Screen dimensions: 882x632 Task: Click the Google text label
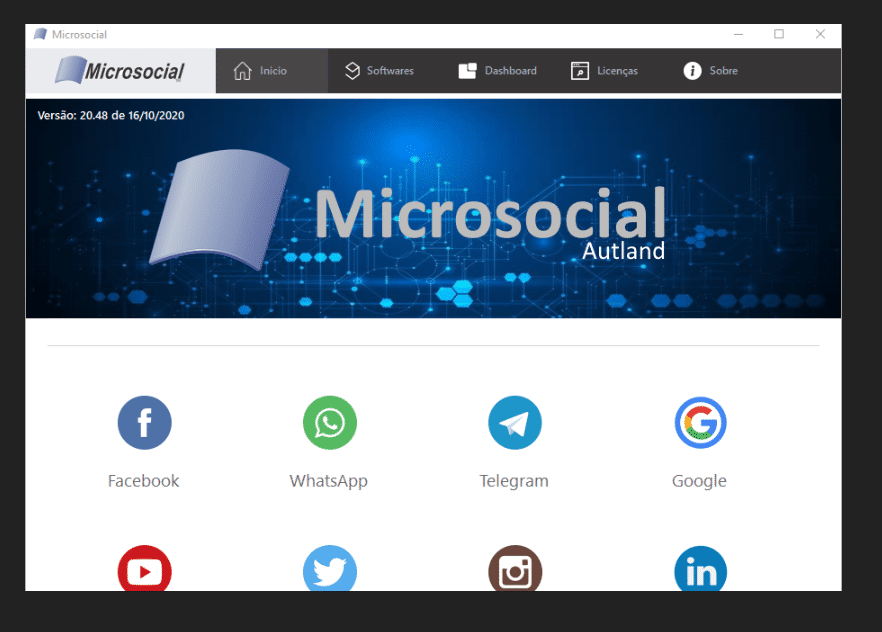tap(699, 481)
